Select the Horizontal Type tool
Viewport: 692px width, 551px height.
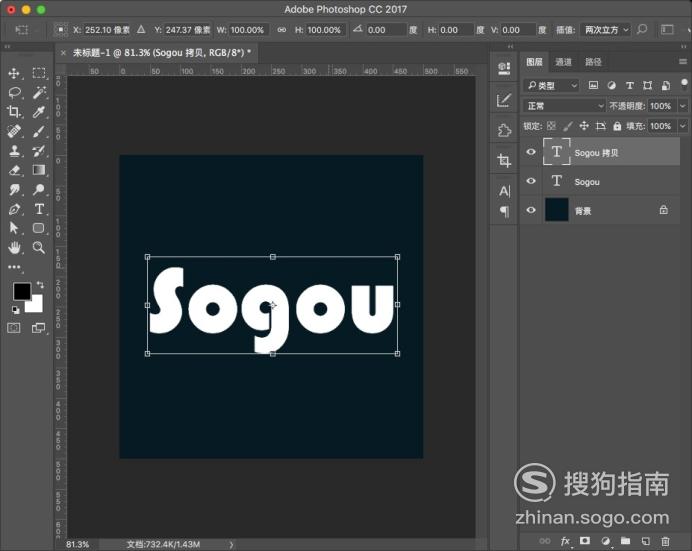39,209
